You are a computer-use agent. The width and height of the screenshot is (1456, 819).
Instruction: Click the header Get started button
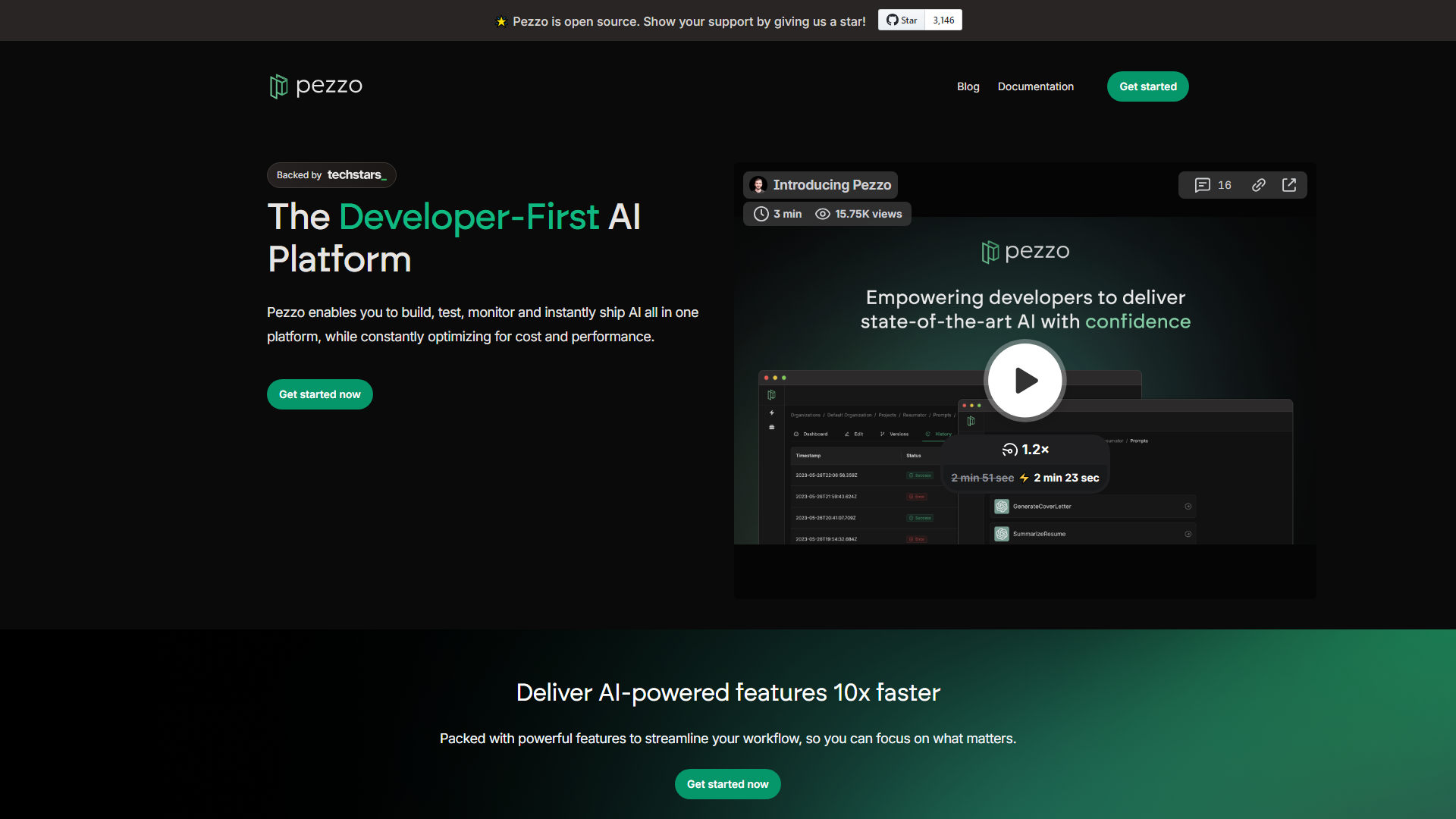1147,86
